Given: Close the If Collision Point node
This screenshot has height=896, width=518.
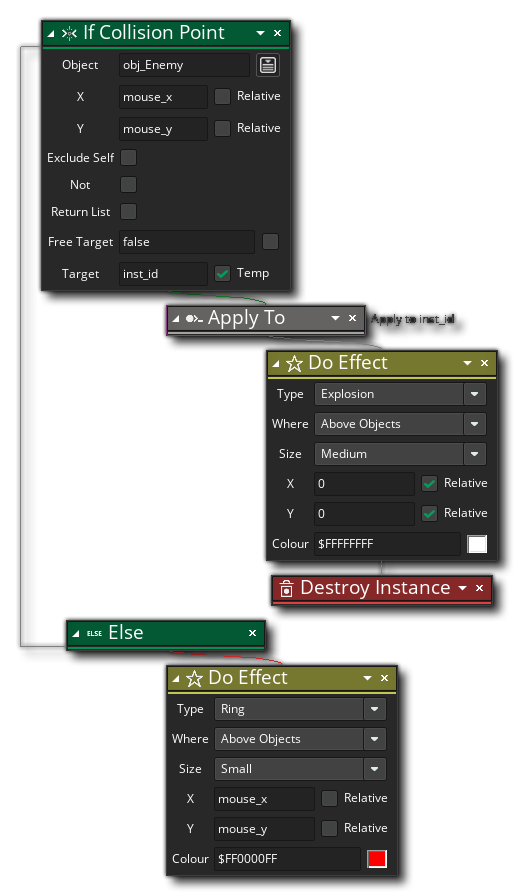Looking at the screenshot, I should point(277,33).
